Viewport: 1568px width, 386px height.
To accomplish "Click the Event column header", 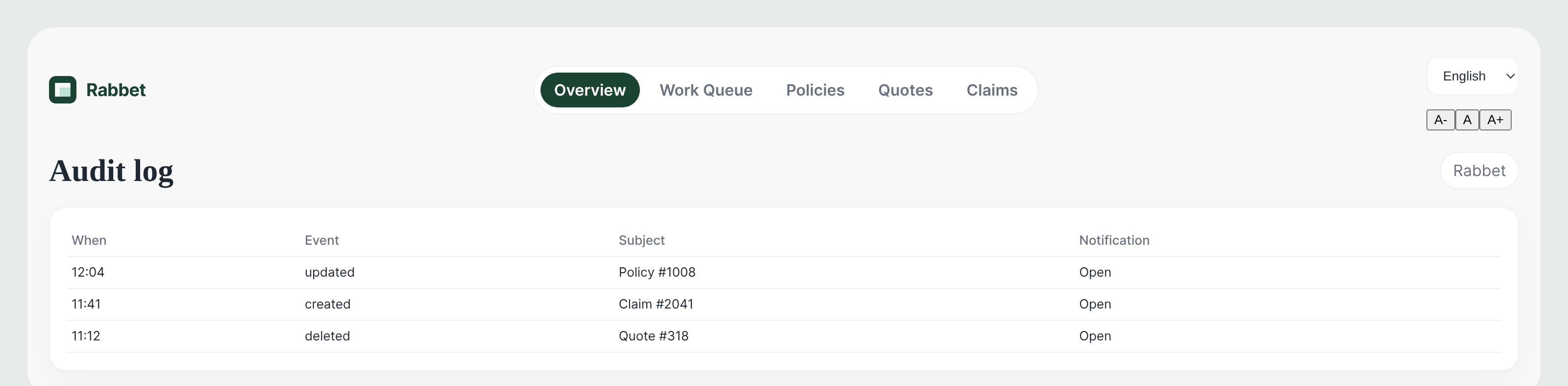I will pos(322,240).
